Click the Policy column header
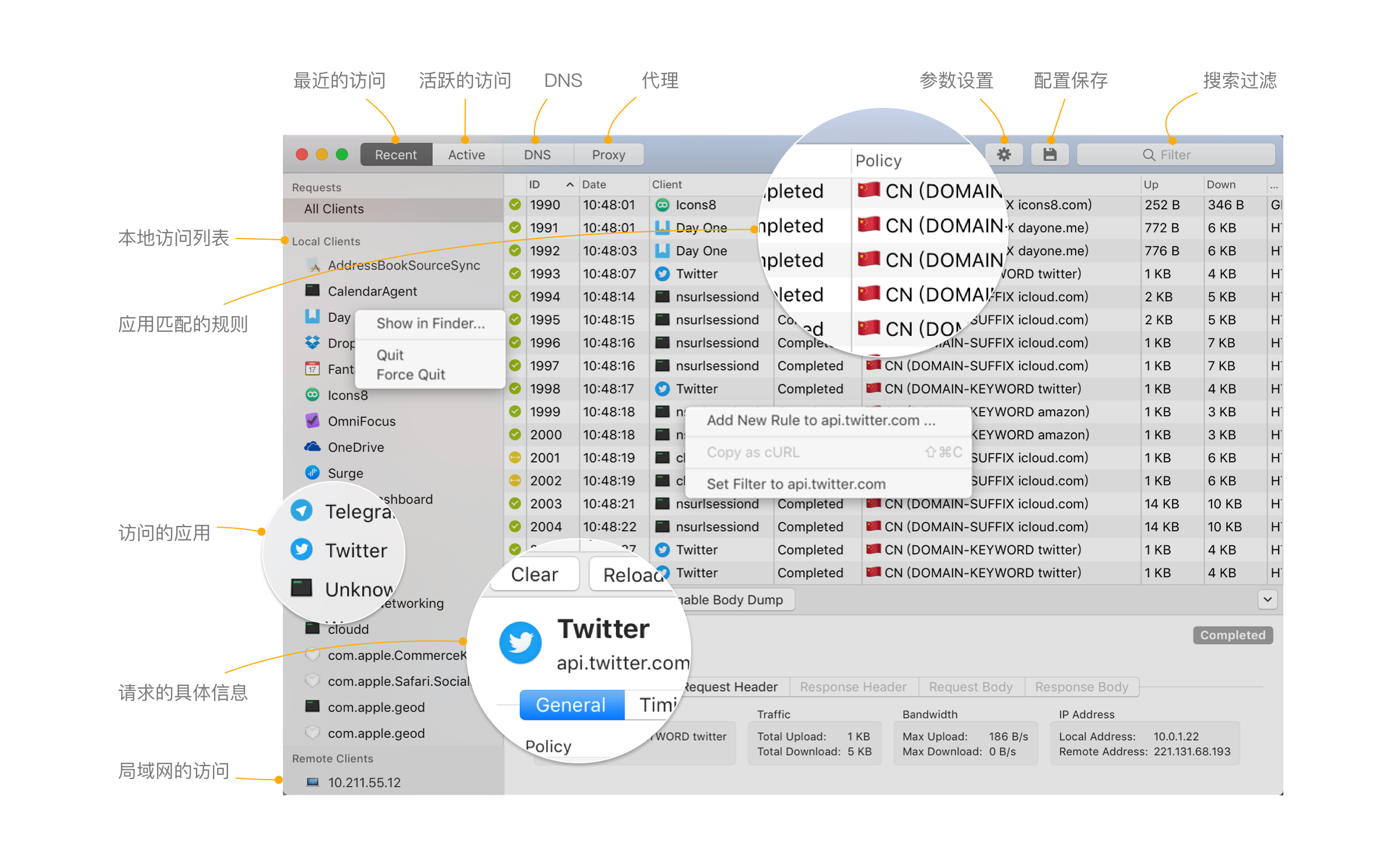Image resolution: width=1400 pixels, height=856 pixels. point(878,160)
